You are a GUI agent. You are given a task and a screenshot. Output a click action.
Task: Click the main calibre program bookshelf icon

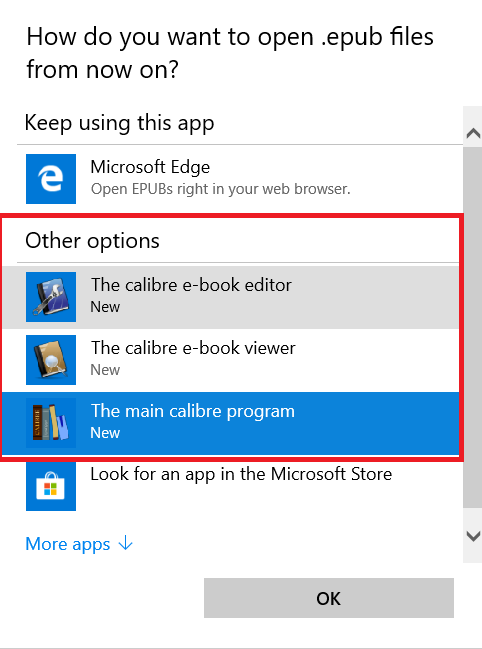tap(51, 423)
